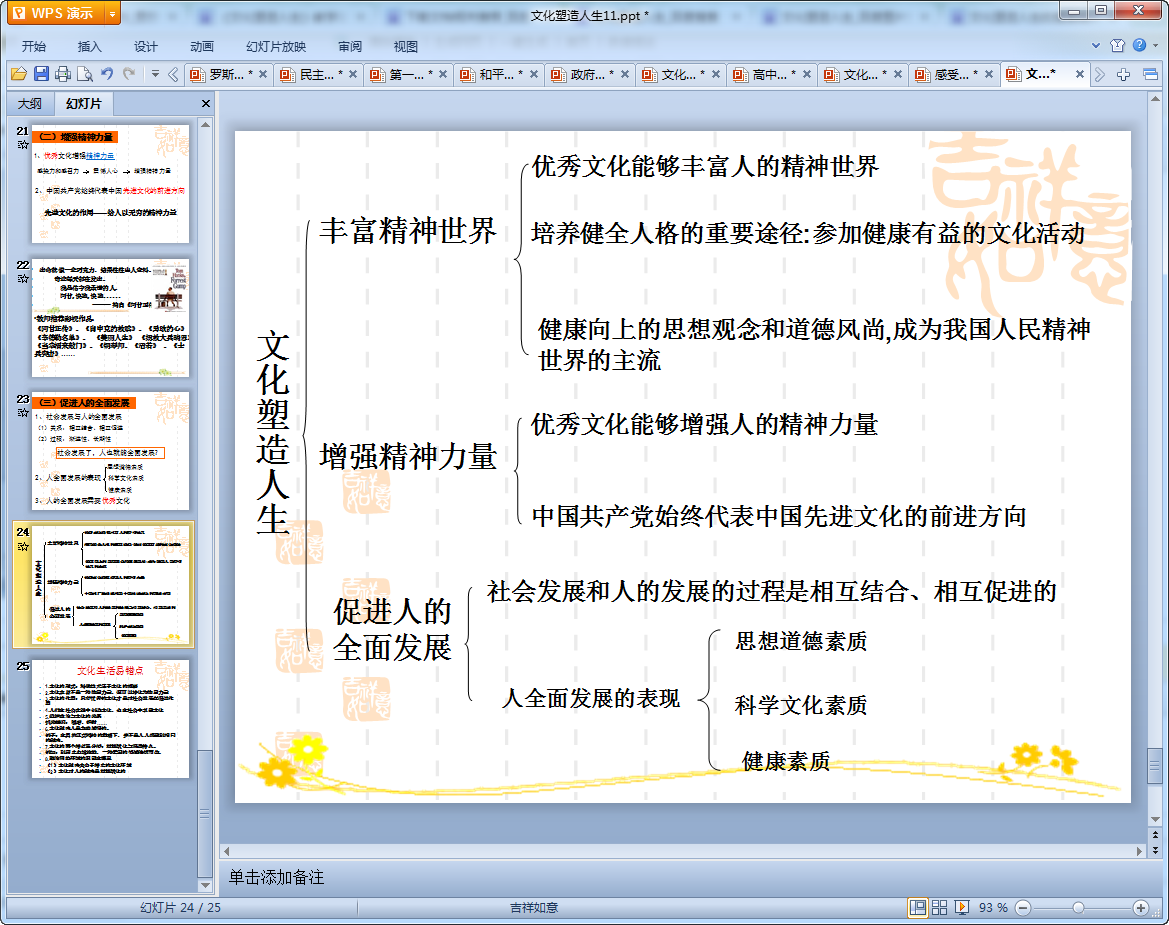The width and height of the screenshot is (1169, 925).
Task: Click animation star icon under slide 23
Action: click(23, 413)
